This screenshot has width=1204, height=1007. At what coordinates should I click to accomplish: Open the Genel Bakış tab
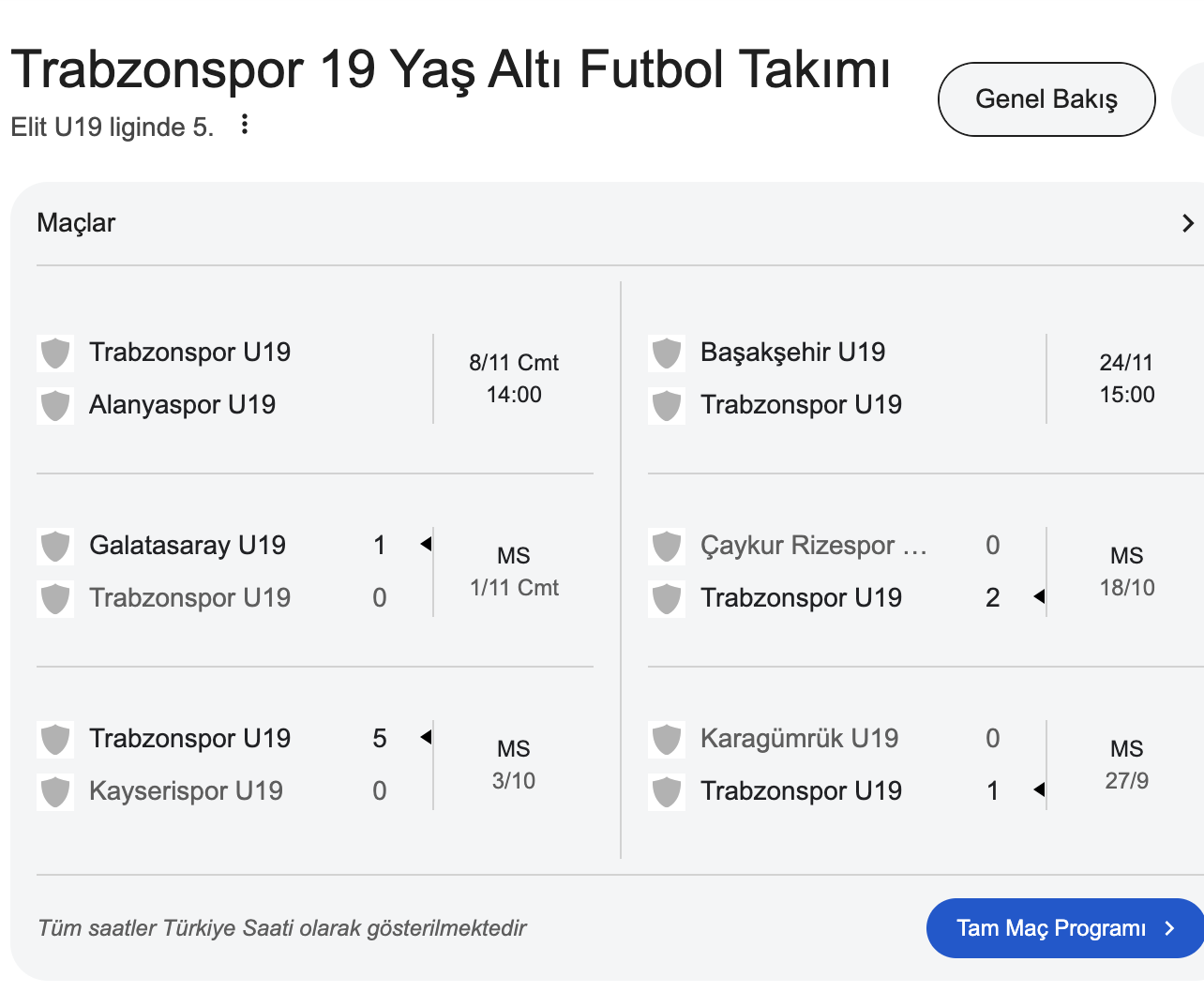(x=1046, y=99)
